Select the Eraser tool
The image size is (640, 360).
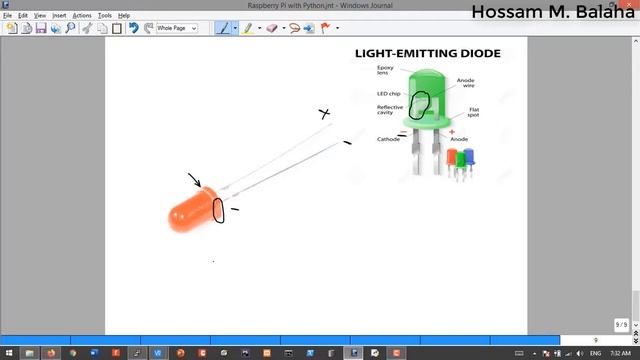[272, 28]
